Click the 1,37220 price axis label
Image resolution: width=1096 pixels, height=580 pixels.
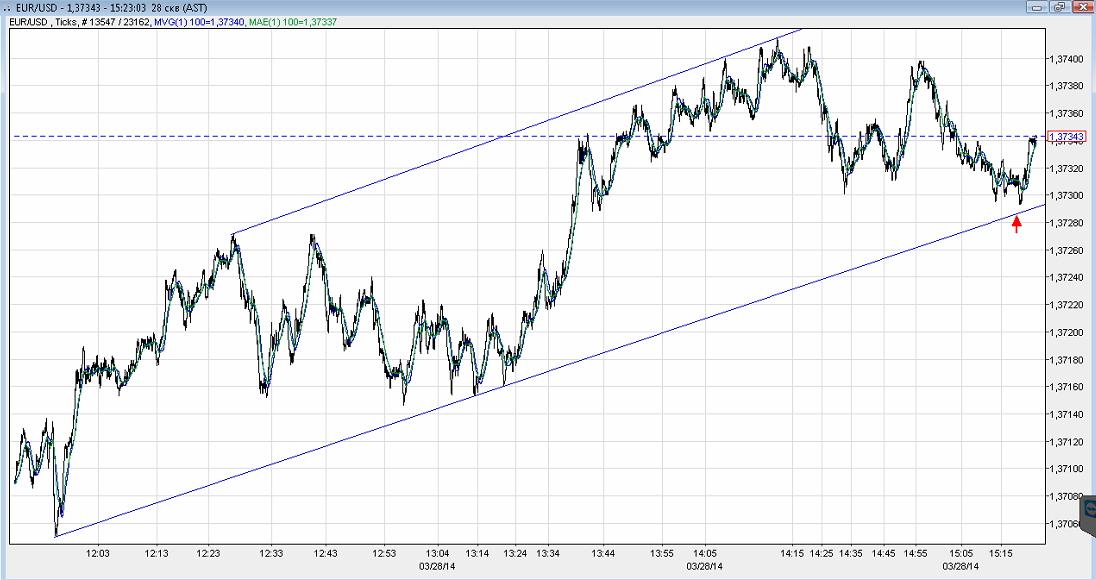tap(1066, 305)
